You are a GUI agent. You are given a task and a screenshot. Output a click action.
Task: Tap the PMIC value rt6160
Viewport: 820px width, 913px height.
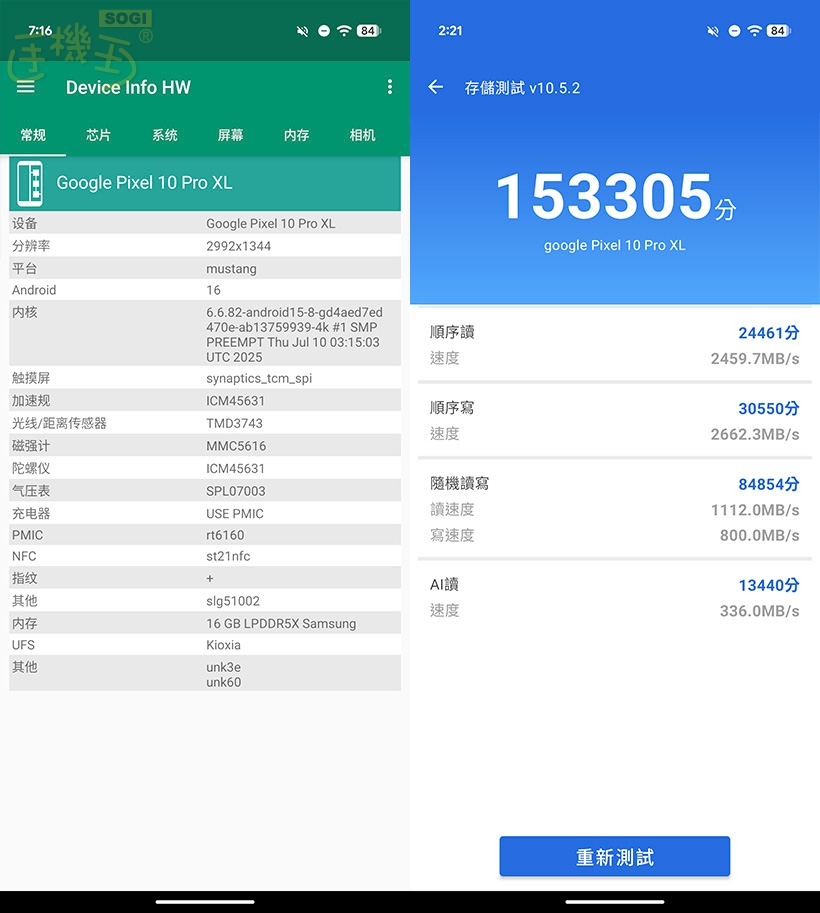[x=225, y=535]
